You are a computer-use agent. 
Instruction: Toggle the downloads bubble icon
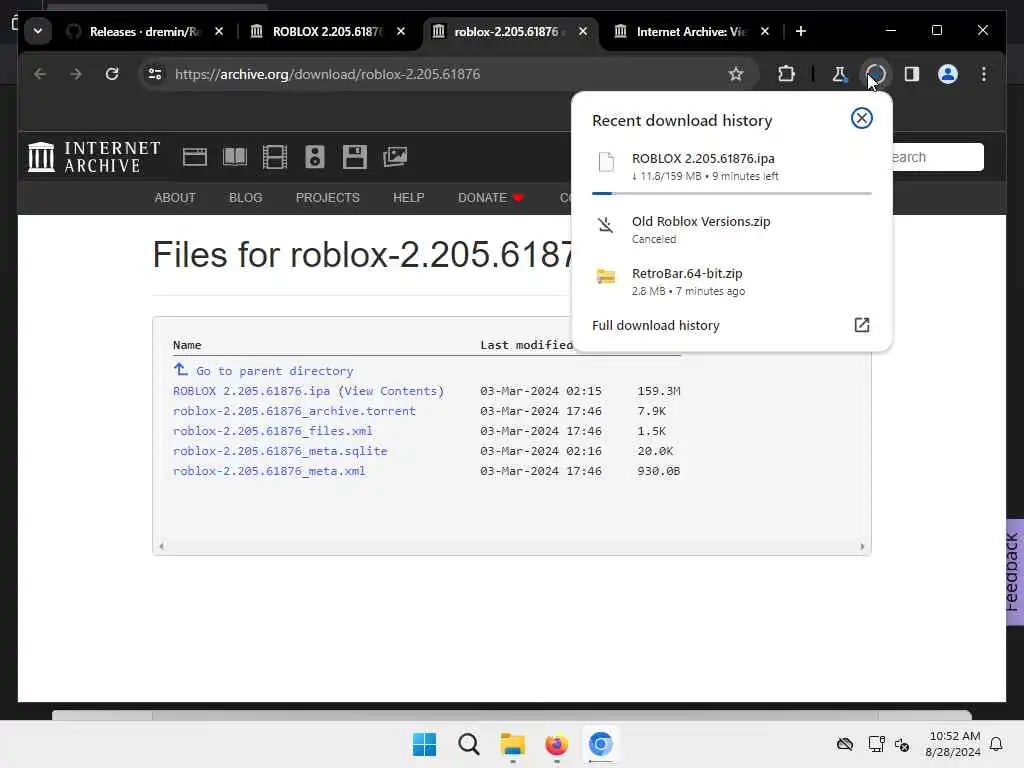tap(876, 74)
